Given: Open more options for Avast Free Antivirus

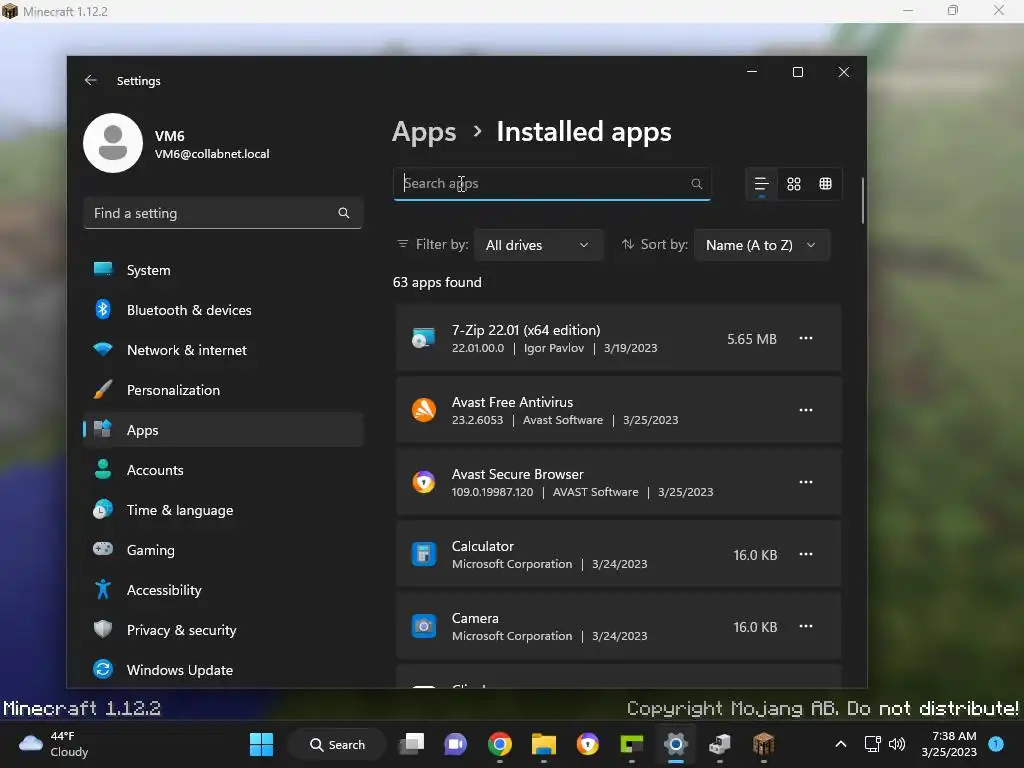Looking at the screenshot, I should click(x=806, y=410).
